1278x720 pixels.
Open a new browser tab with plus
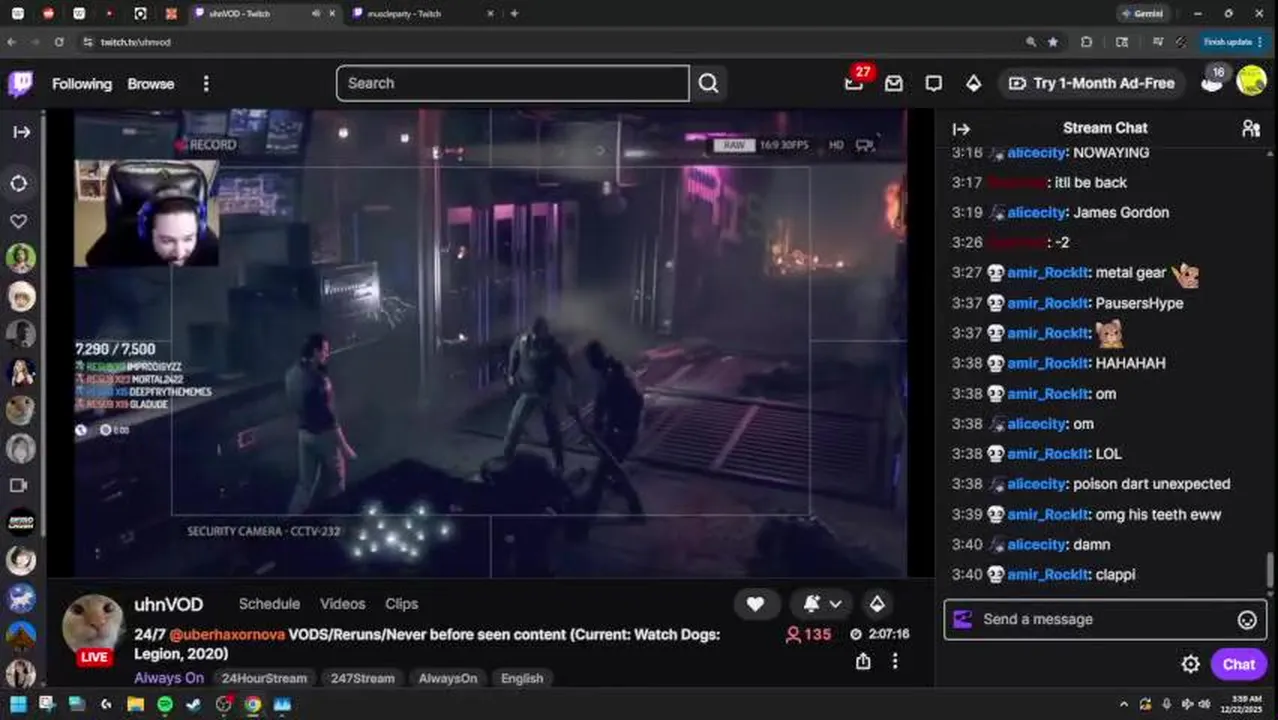514,14
